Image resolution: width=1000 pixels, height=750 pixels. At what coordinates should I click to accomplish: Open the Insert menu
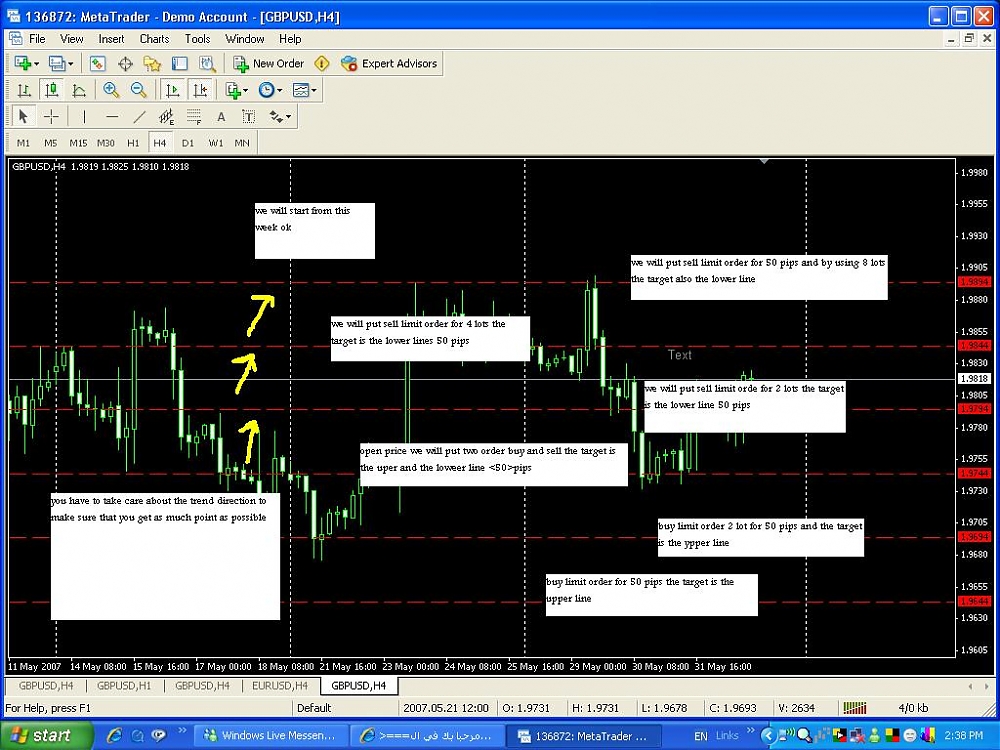(x=111, y=39)
